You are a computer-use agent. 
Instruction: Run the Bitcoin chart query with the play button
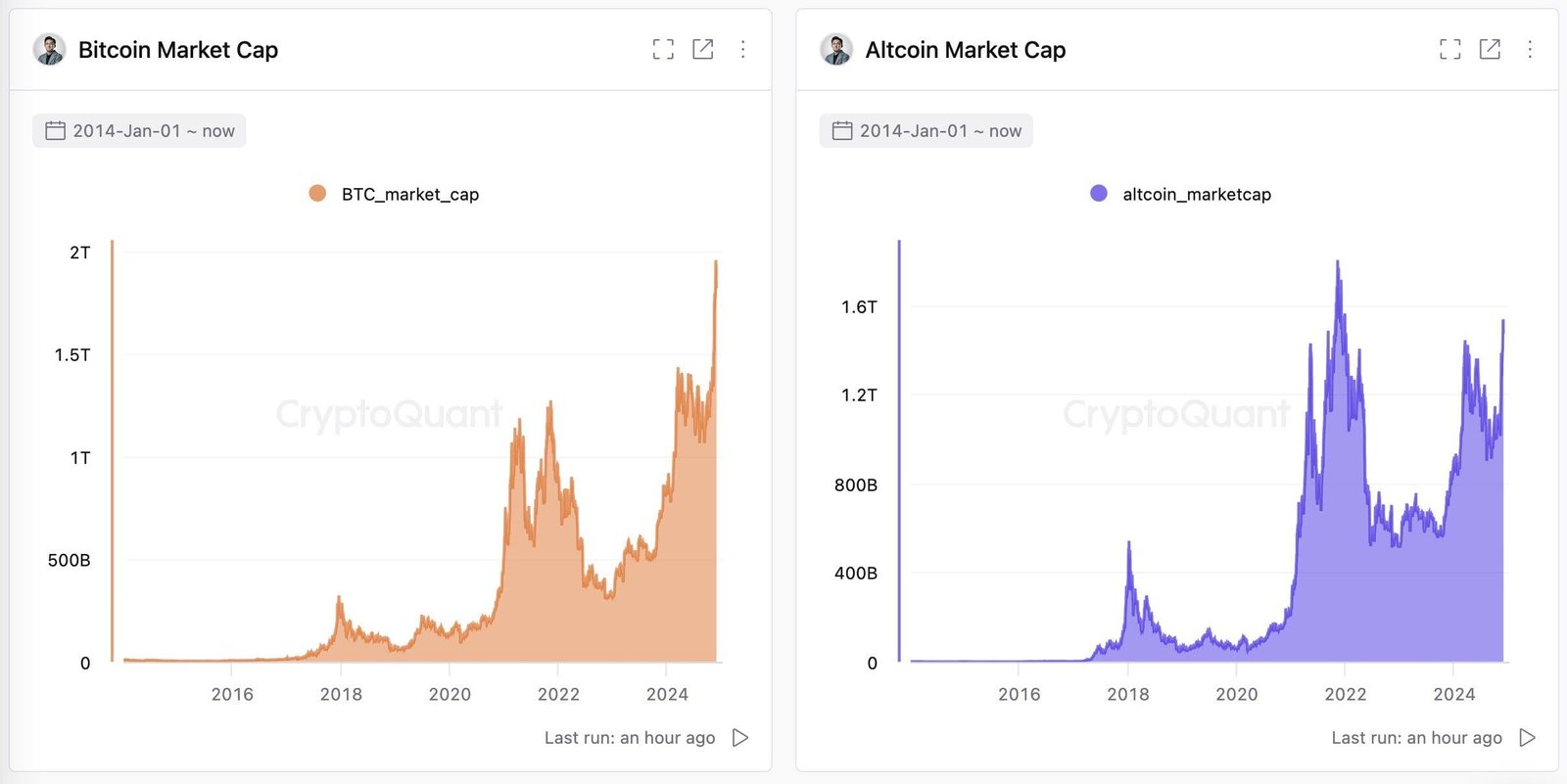coord(741,737)
